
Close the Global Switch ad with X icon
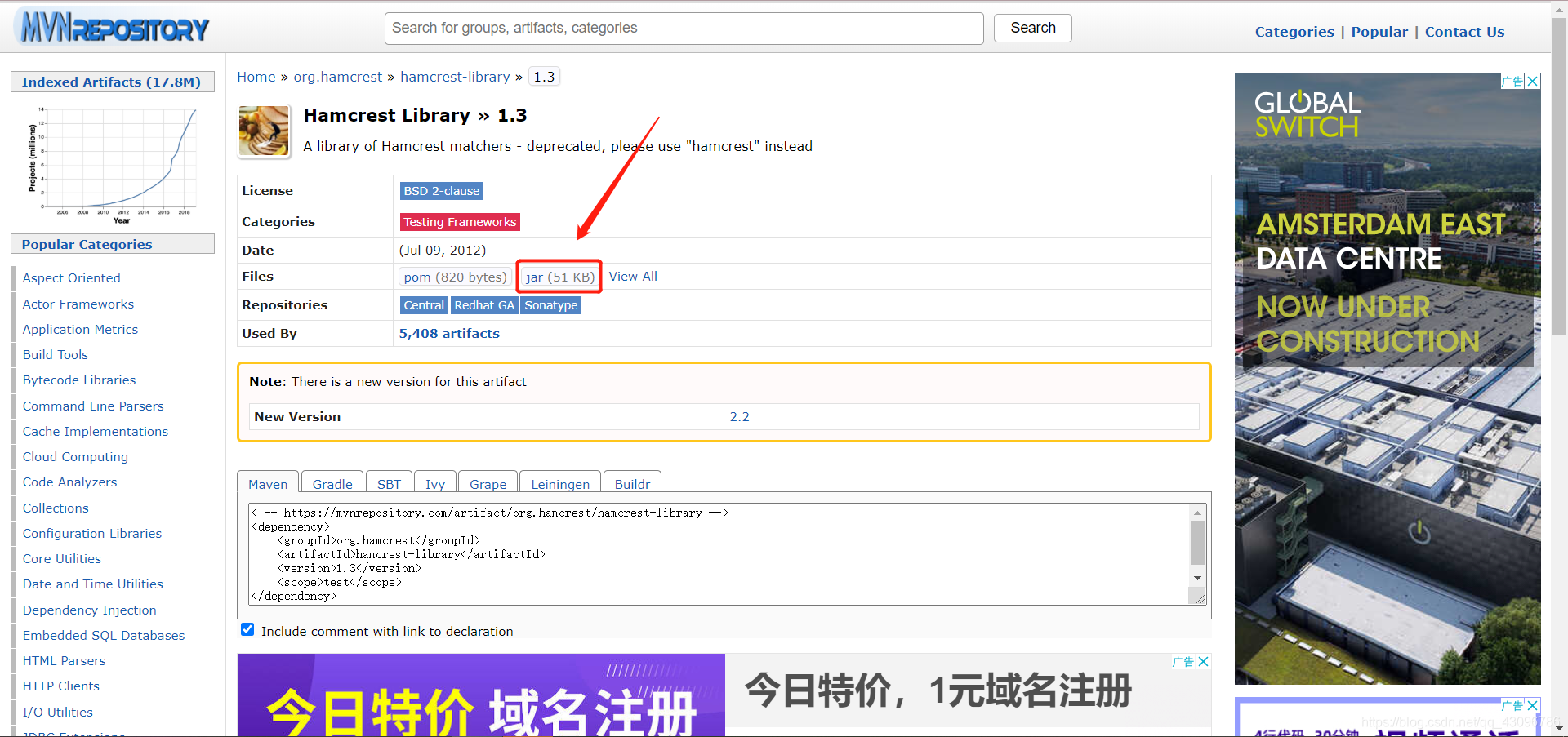tap(1533, 81)
